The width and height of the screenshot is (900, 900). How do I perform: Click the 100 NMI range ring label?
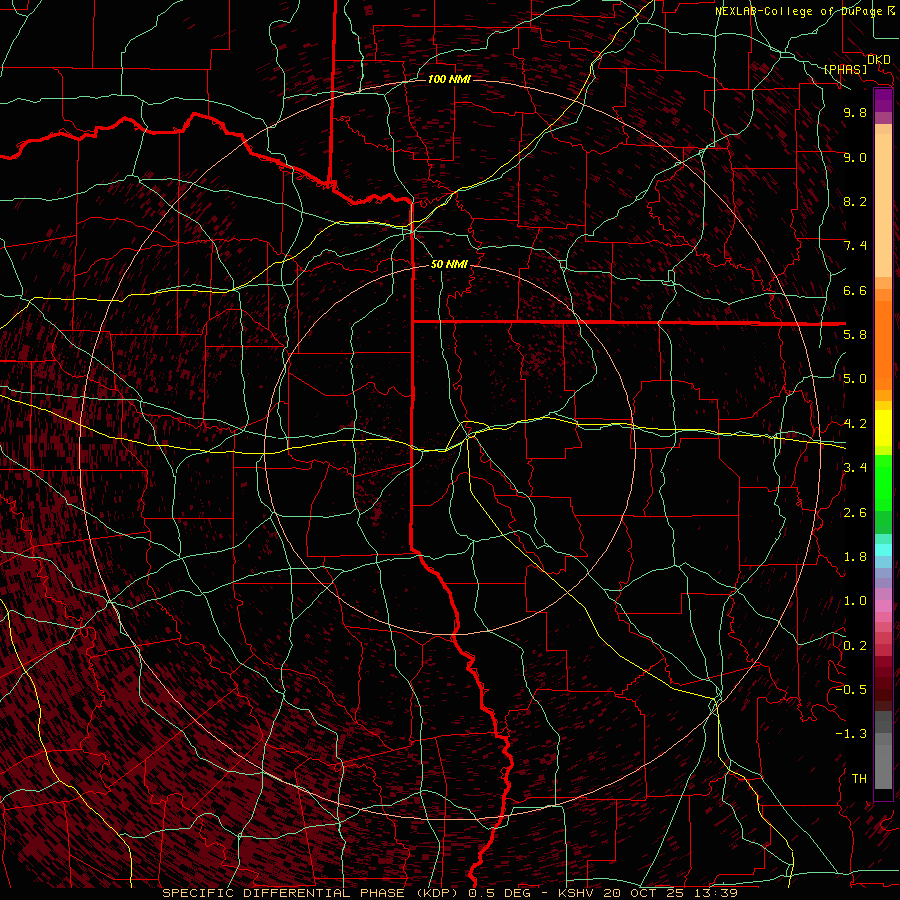coord(449,79)
